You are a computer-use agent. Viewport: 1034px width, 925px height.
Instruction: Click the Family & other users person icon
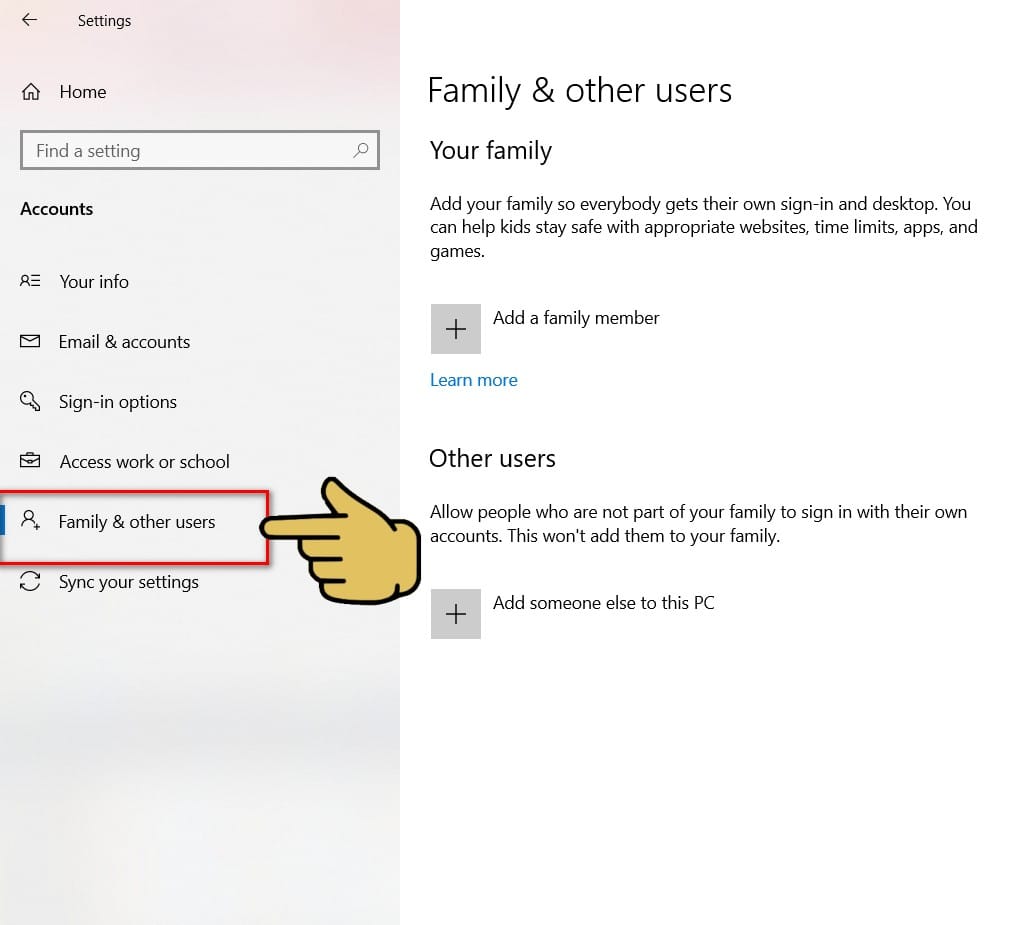click(30, 520)
